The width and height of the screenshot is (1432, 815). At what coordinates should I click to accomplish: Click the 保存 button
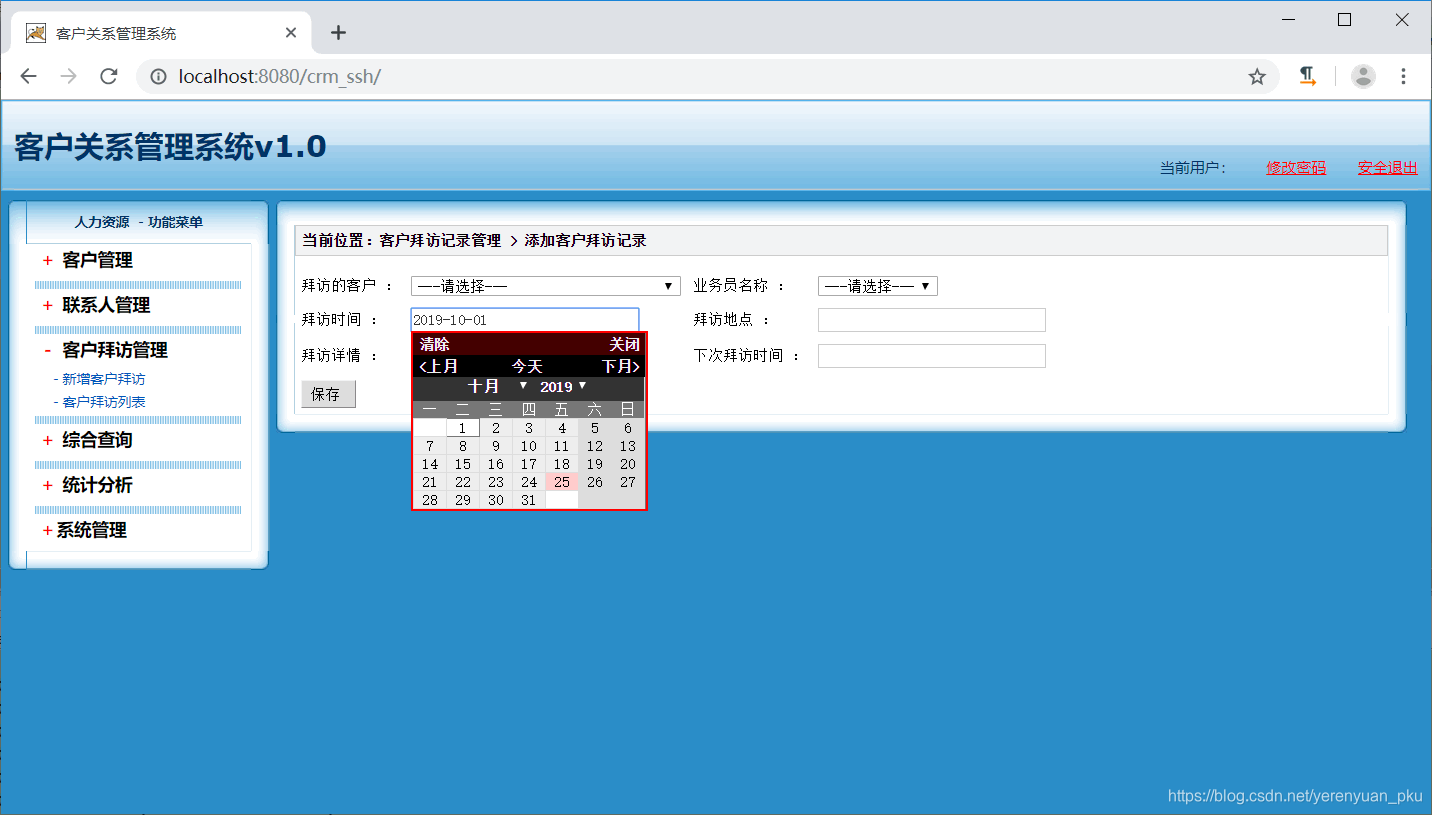[328, 394]
